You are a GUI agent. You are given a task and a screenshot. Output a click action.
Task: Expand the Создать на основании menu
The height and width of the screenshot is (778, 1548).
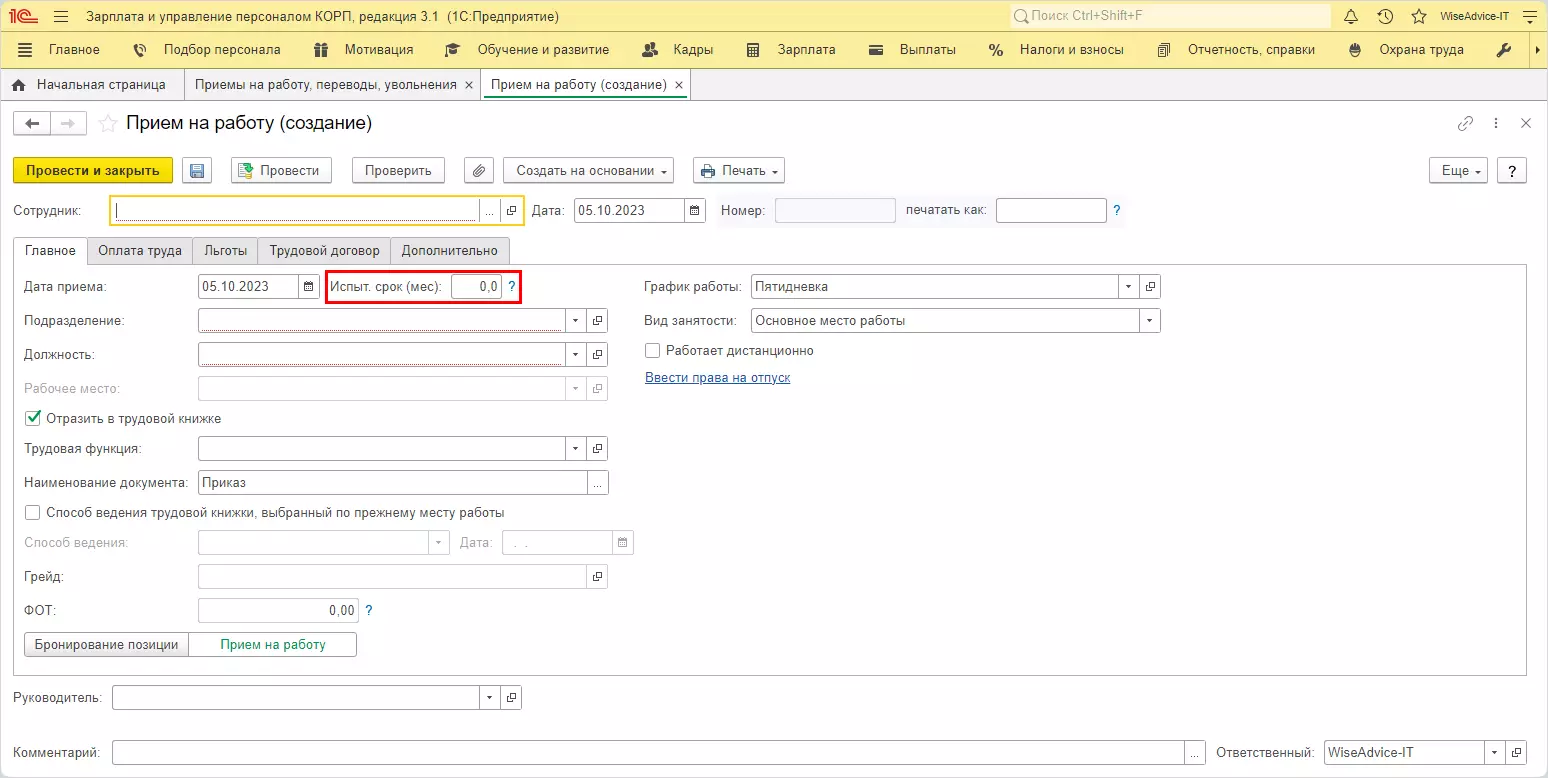[x=588, y=171]
